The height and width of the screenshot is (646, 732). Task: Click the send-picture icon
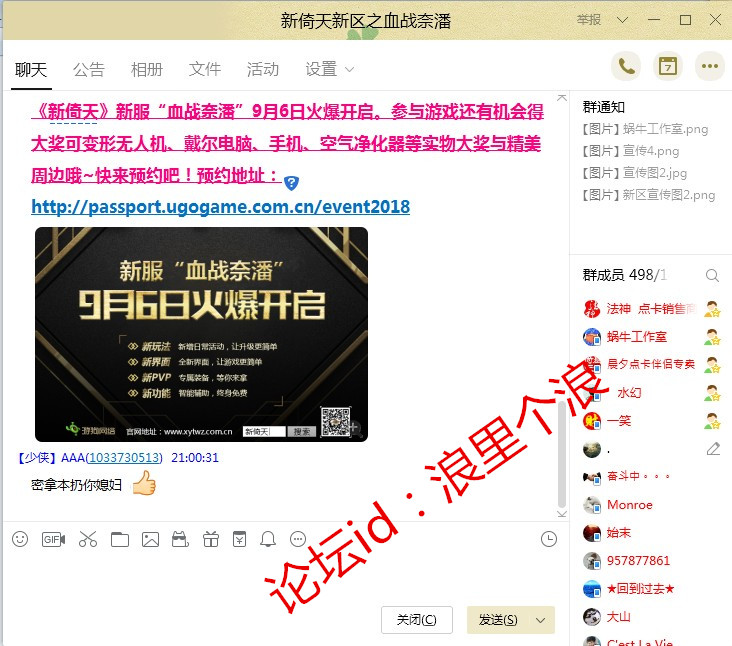coord(150,539)
